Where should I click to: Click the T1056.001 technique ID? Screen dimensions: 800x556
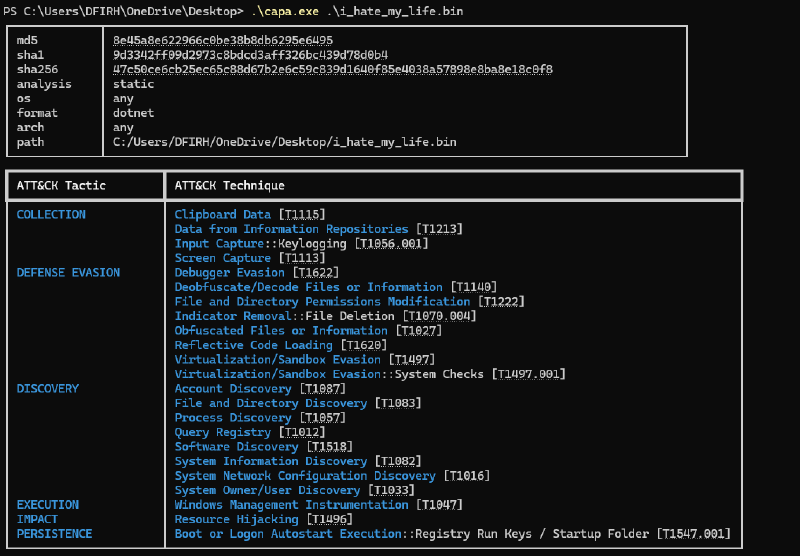click(x=391, y=243)
